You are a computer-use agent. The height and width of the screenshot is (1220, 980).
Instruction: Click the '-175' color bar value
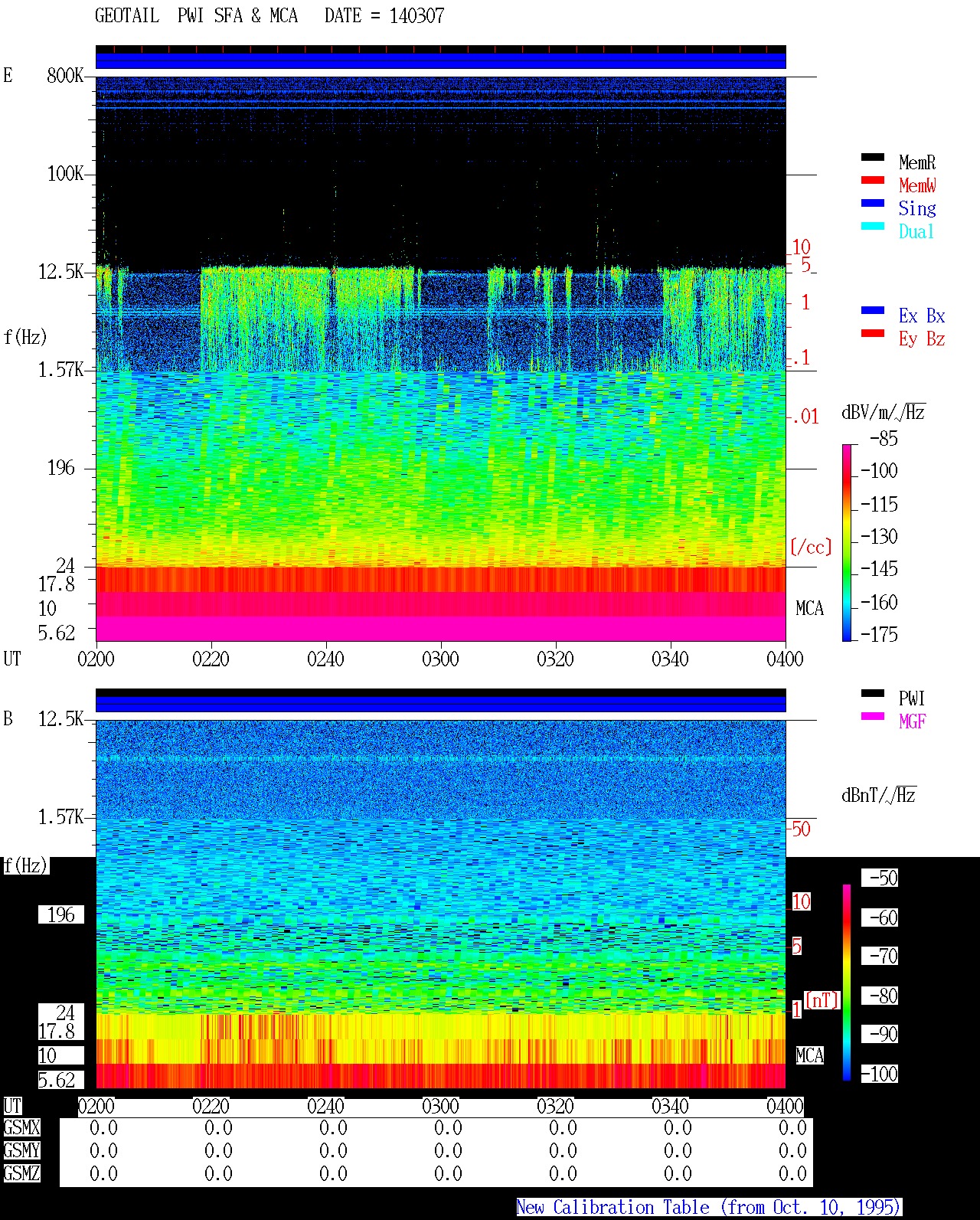point(879,634)
